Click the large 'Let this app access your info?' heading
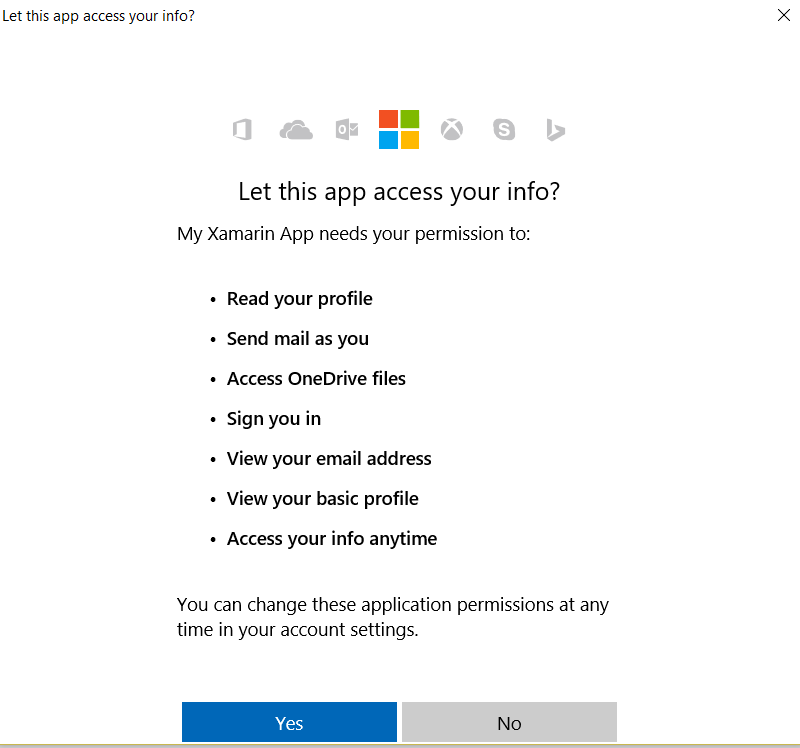Screen dimensions: 800x748 [x=399, y=192]
